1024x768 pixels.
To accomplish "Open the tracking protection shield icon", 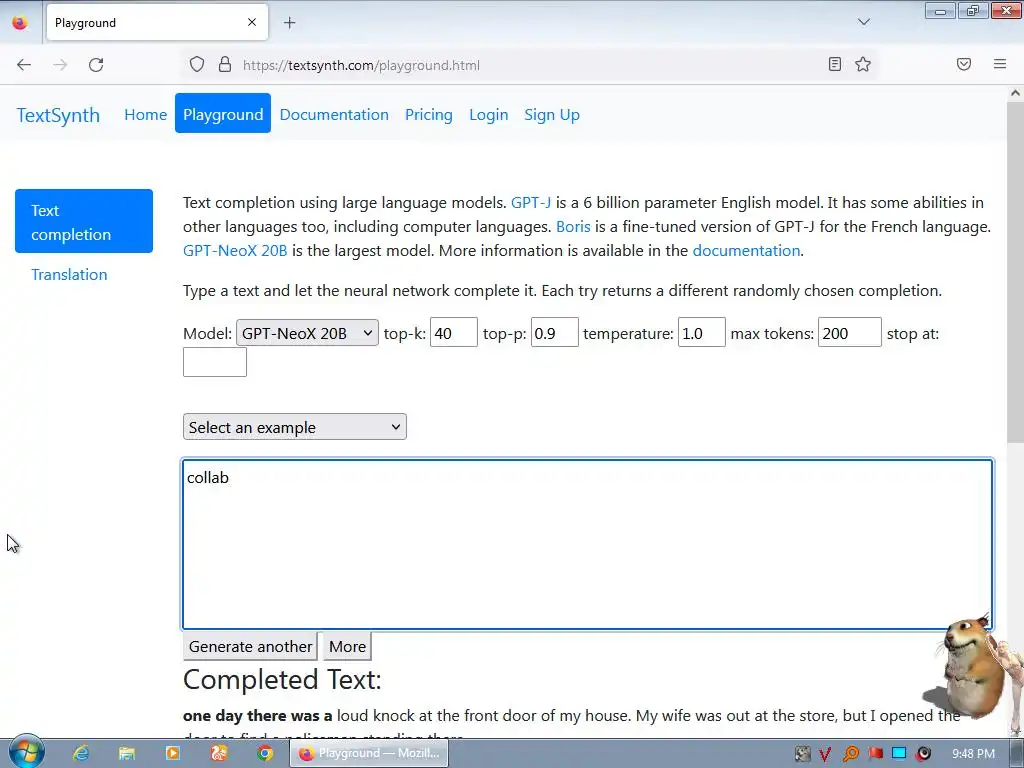I will [x=197, y=65].
